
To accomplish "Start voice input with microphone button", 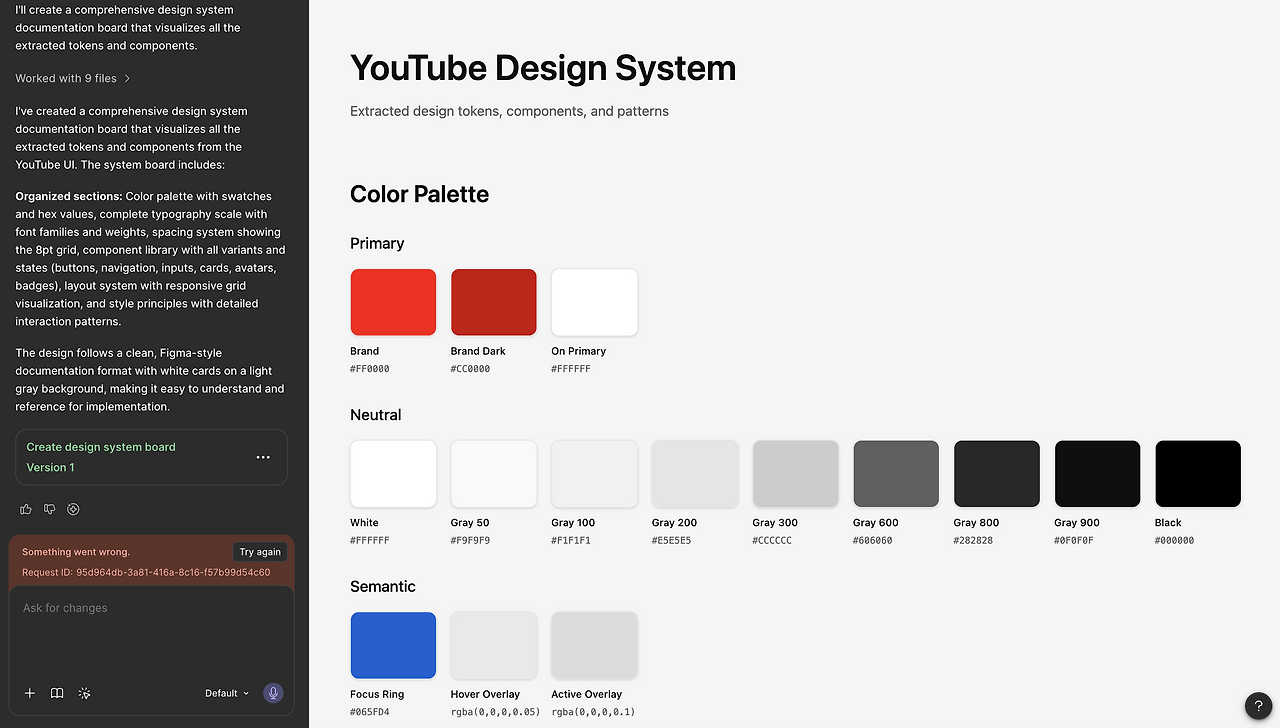I will (273, 693).
